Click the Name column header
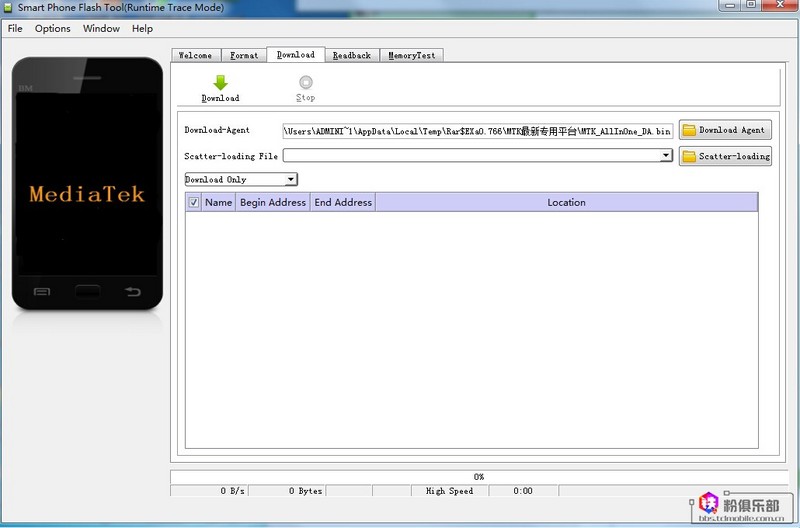Viewport: 800px width, 528px height. [218, 203]
